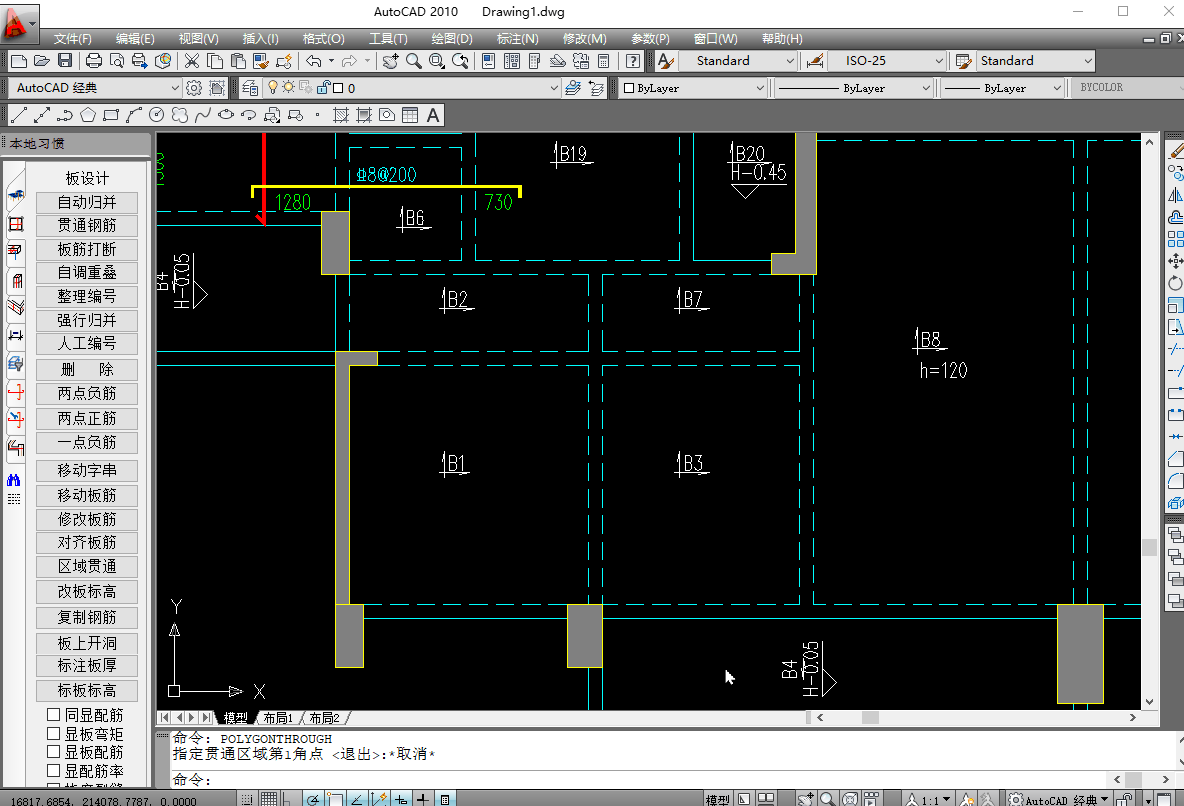Toggle layer lock padlock icon
The image size is (1184, 806).
point(323,88)
